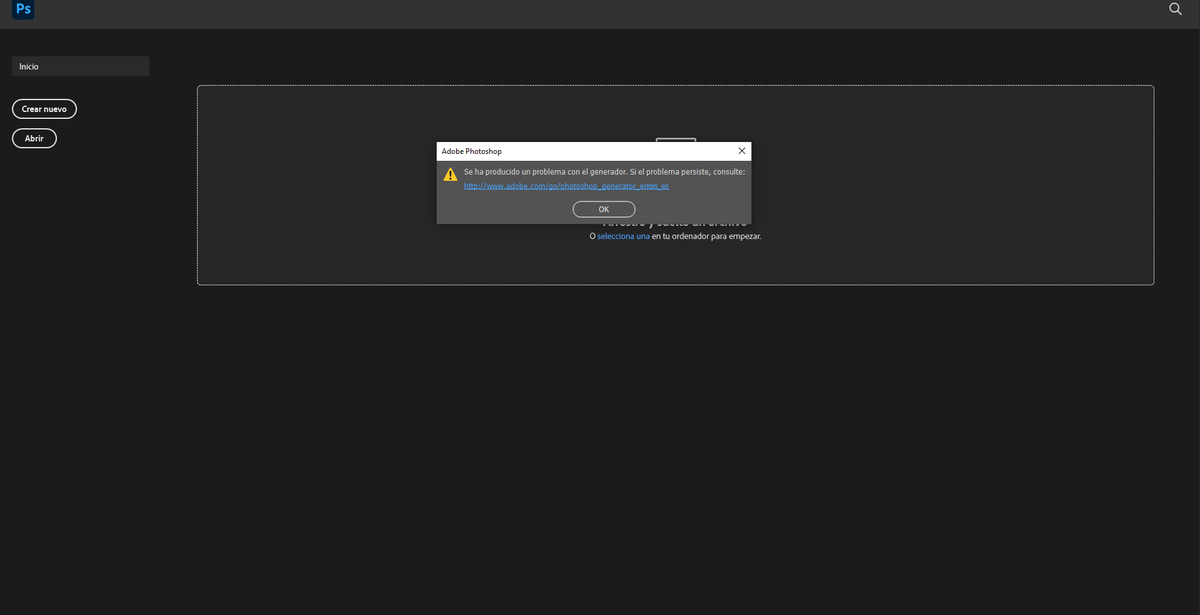Click the 'Se ha producido un problema' message
This screenshot has height=615, width=1200.
[x=604, y=172]
